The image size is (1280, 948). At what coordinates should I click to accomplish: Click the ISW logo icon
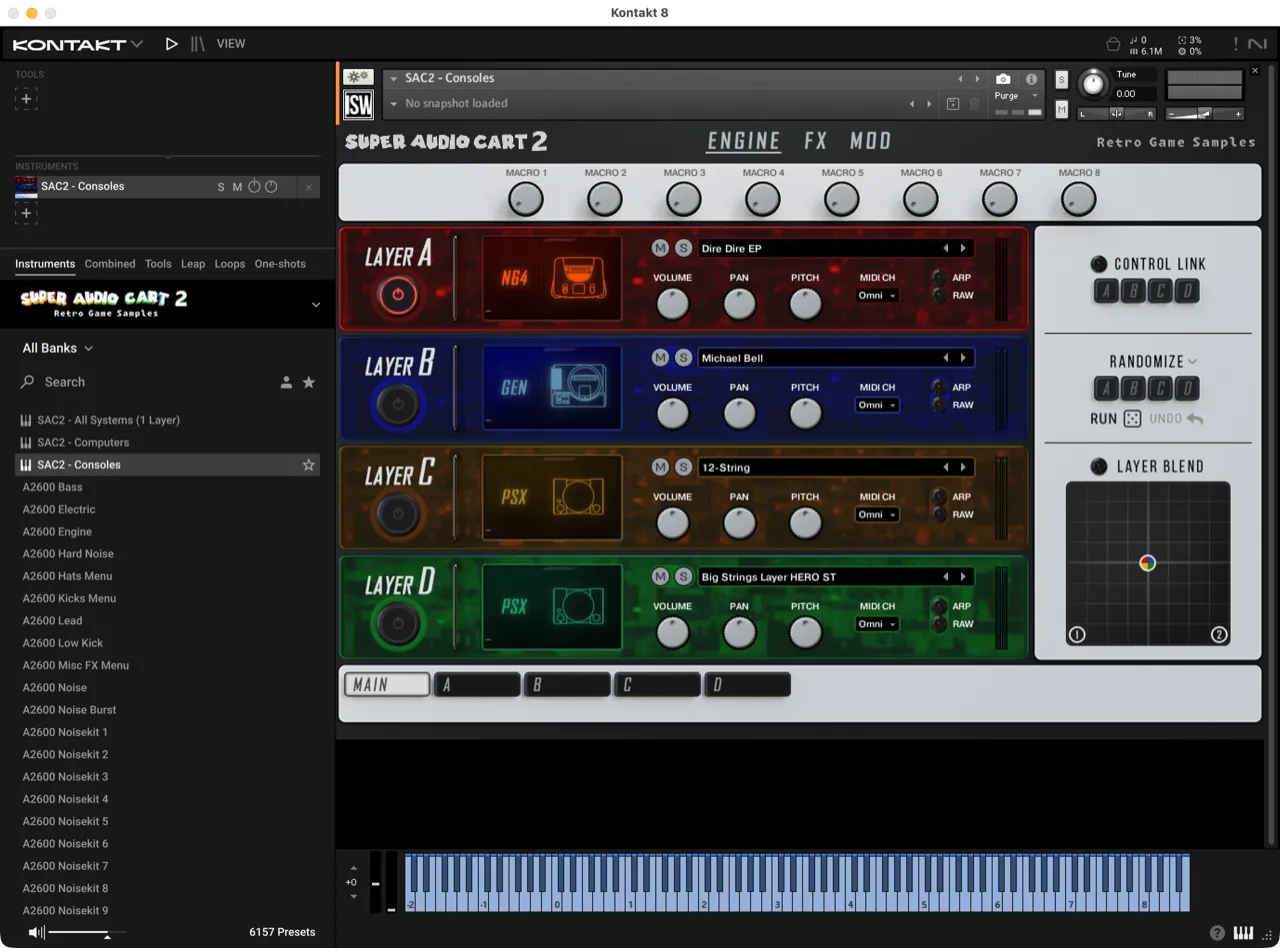(x=358, y=104)
